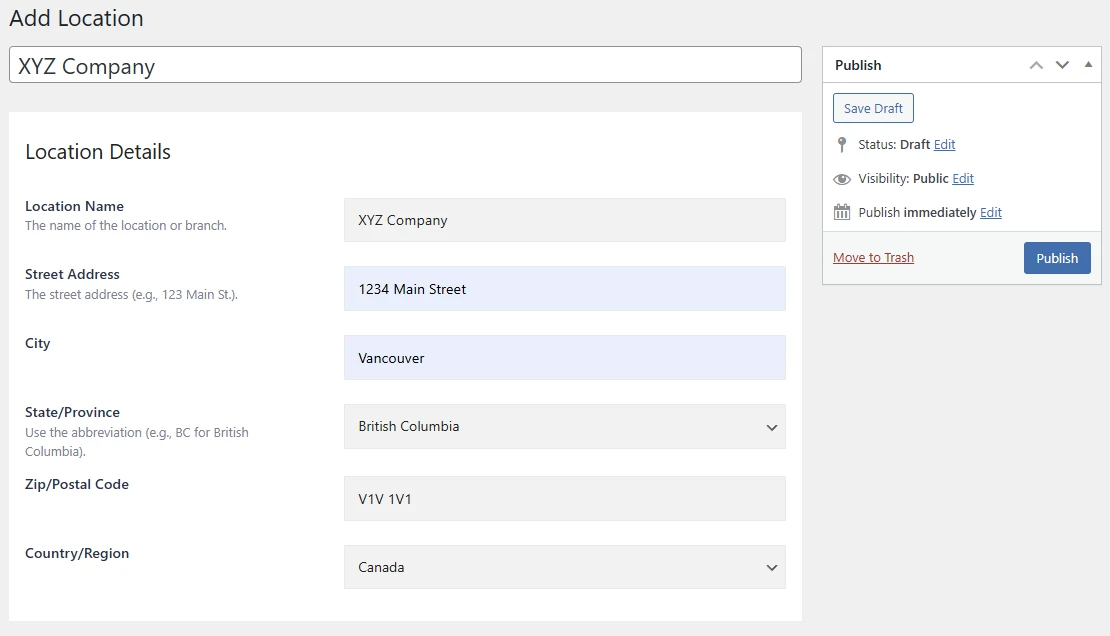This screenshot has width=1110, height=636.
Task: Edit the publish date
Action: point(990,212)
